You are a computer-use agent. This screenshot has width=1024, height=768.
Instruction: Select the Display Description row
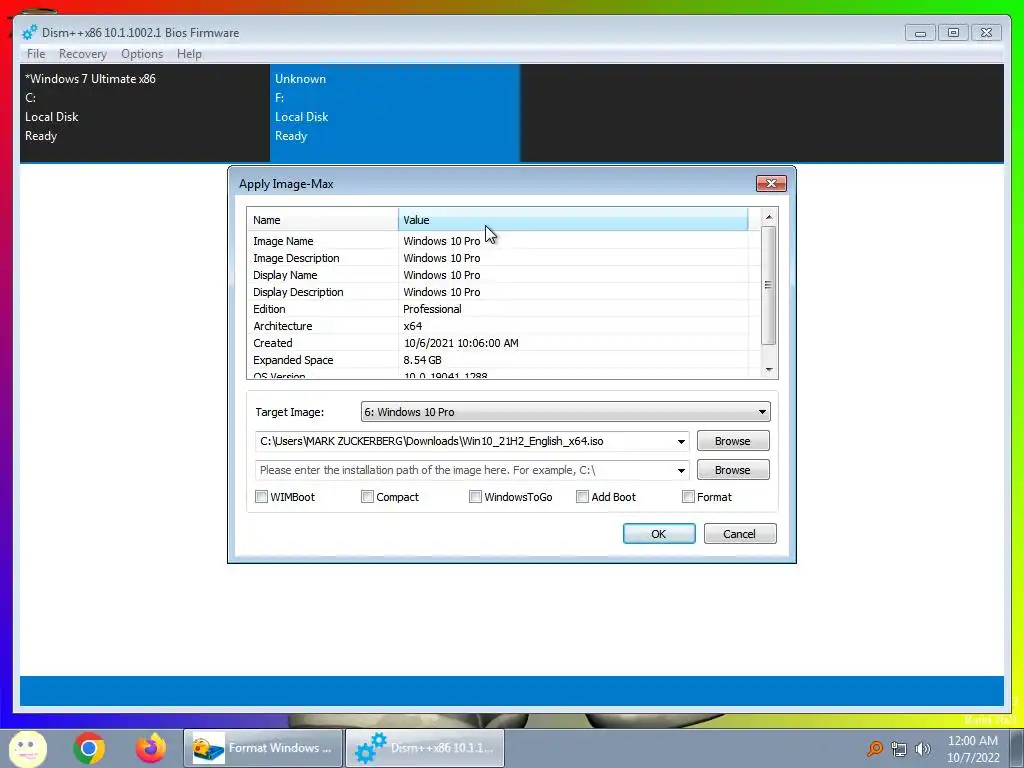503,292
